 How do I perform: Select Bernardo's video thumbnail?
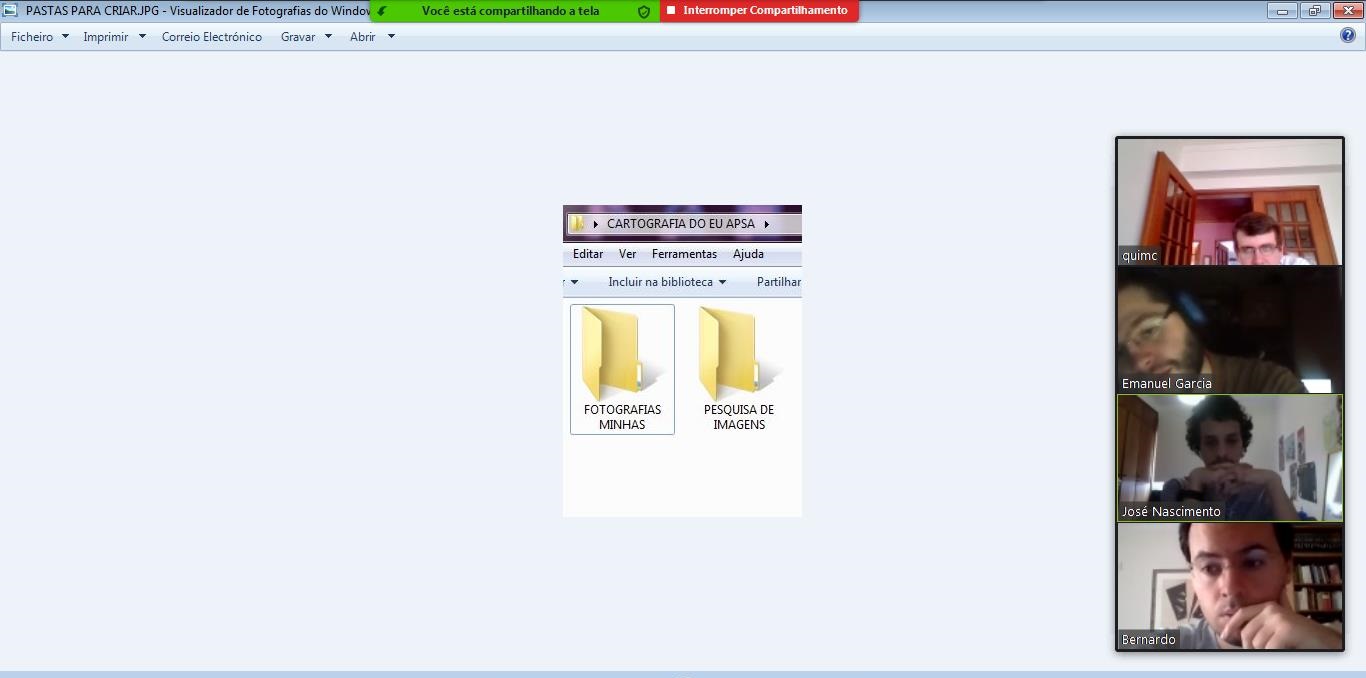pyautogui.click(x=1229, y=586)
